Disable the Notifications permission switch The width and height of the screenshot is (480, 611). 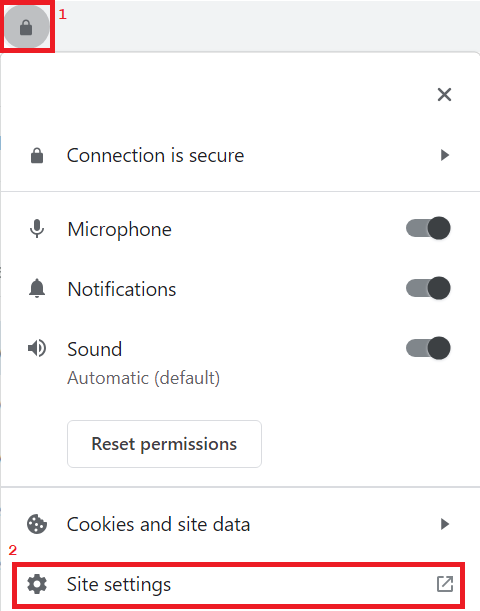(428, 288)
